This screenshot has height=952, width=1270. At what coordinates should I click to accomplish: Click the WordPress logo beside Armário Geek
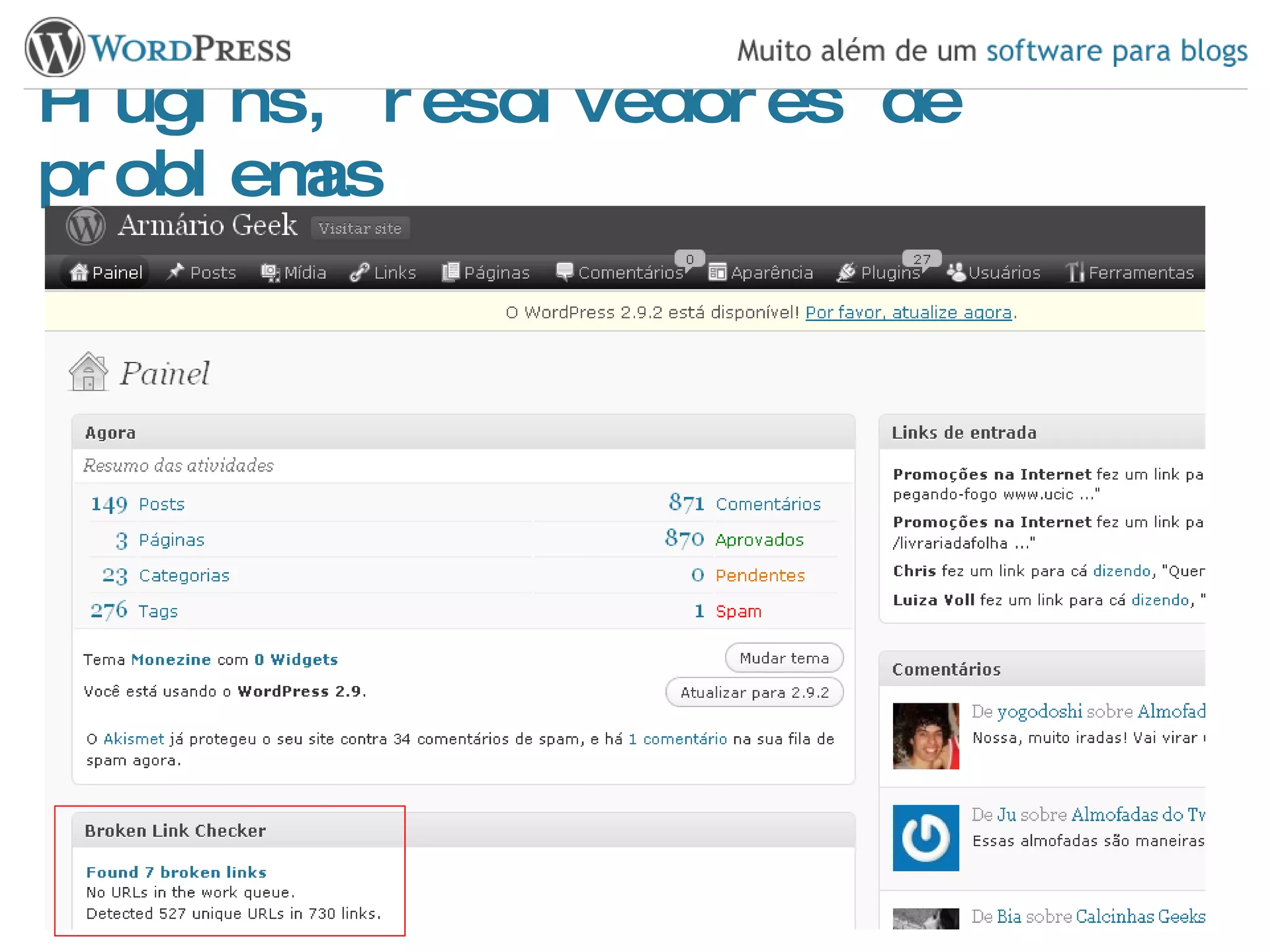tap(86, 226)
